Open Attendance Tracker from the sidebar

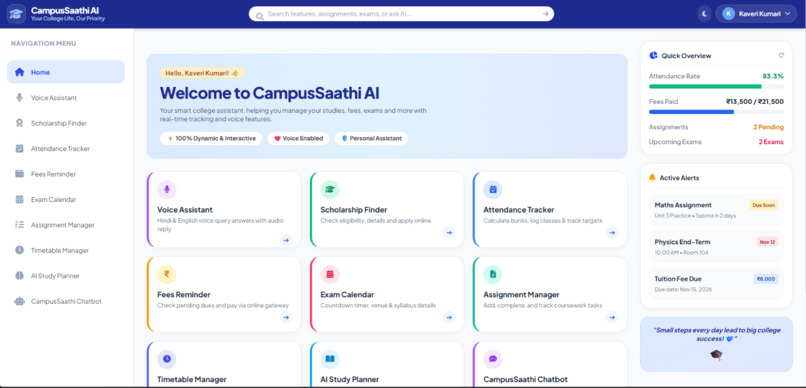tap(66, 149)
